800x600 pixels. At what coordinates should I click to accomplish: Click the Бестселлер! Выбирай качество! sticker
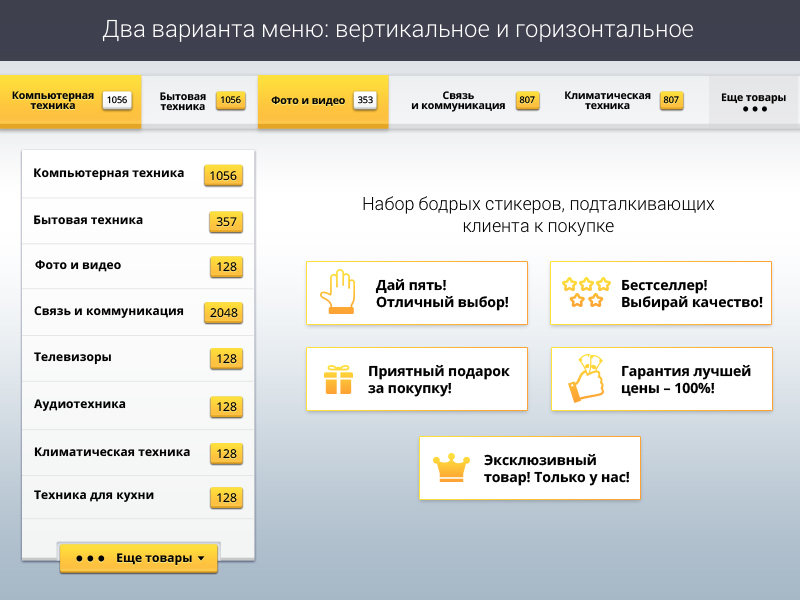pos(661,293)
